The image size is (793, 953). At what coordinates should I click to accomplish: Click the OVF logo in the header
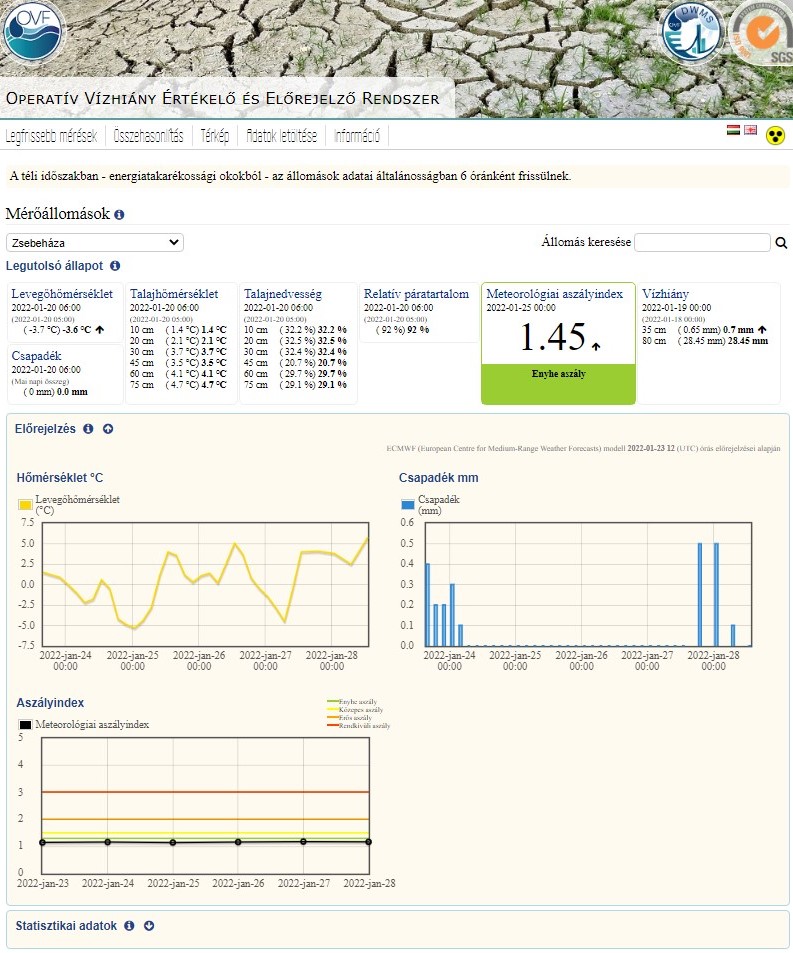(33, 30)
